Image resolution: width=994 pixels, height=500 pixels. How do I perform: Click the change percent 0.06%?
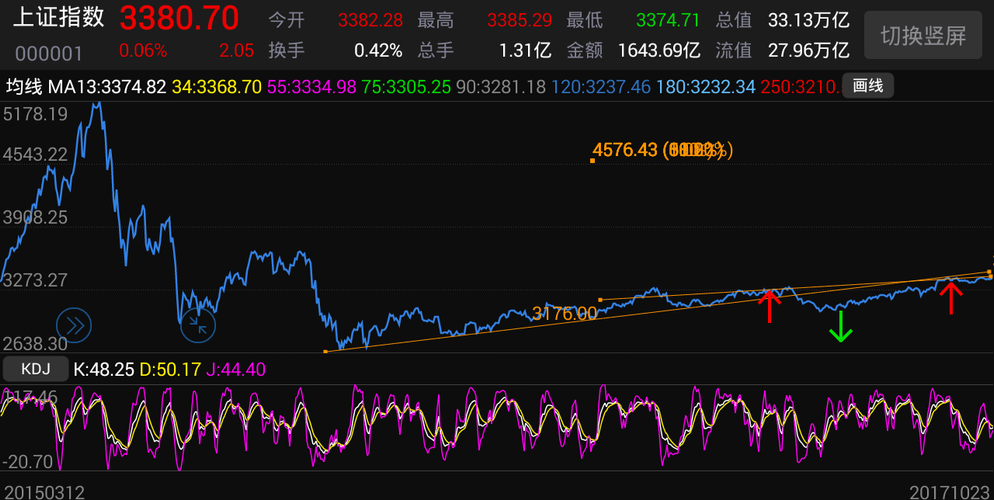(x=143, y=51)
